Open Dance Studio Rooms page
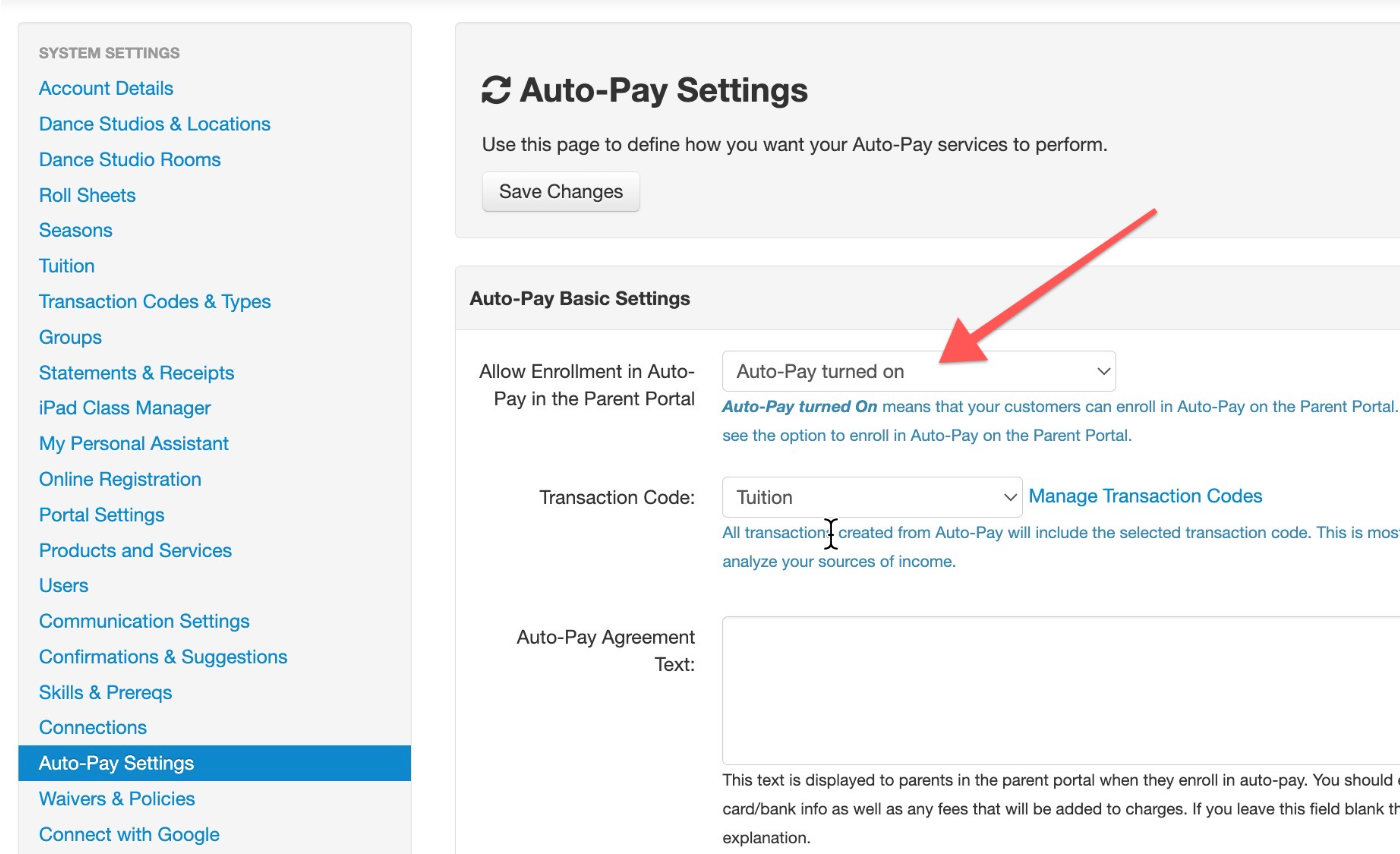The image size is (1400, 854). coord(130,159)
